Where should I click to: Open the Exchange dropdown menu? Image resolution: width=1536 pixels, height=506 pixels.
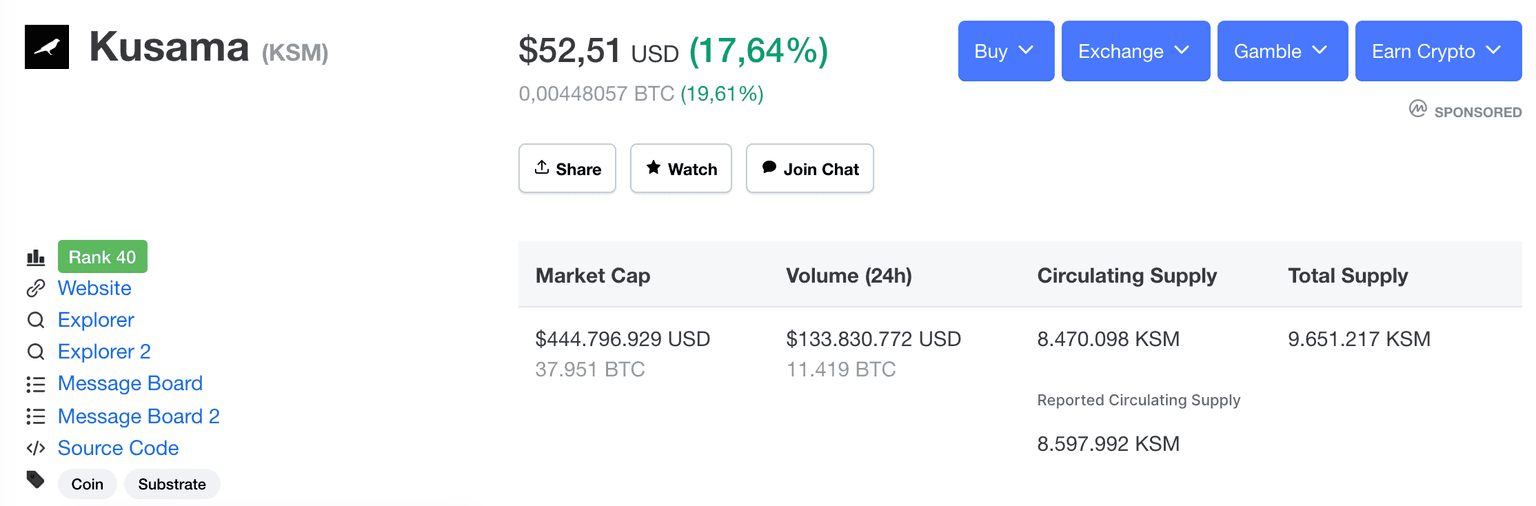[1135, 51]
